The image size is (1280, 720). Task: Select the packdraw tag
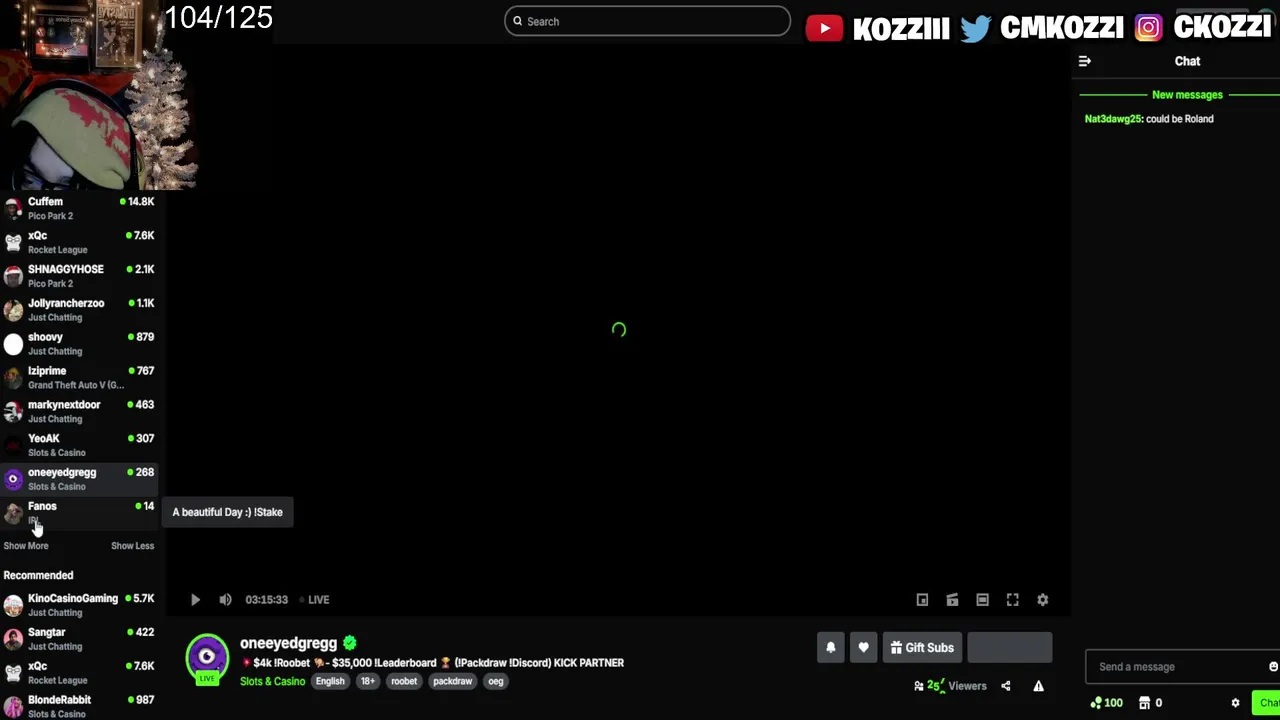(452, 681)
